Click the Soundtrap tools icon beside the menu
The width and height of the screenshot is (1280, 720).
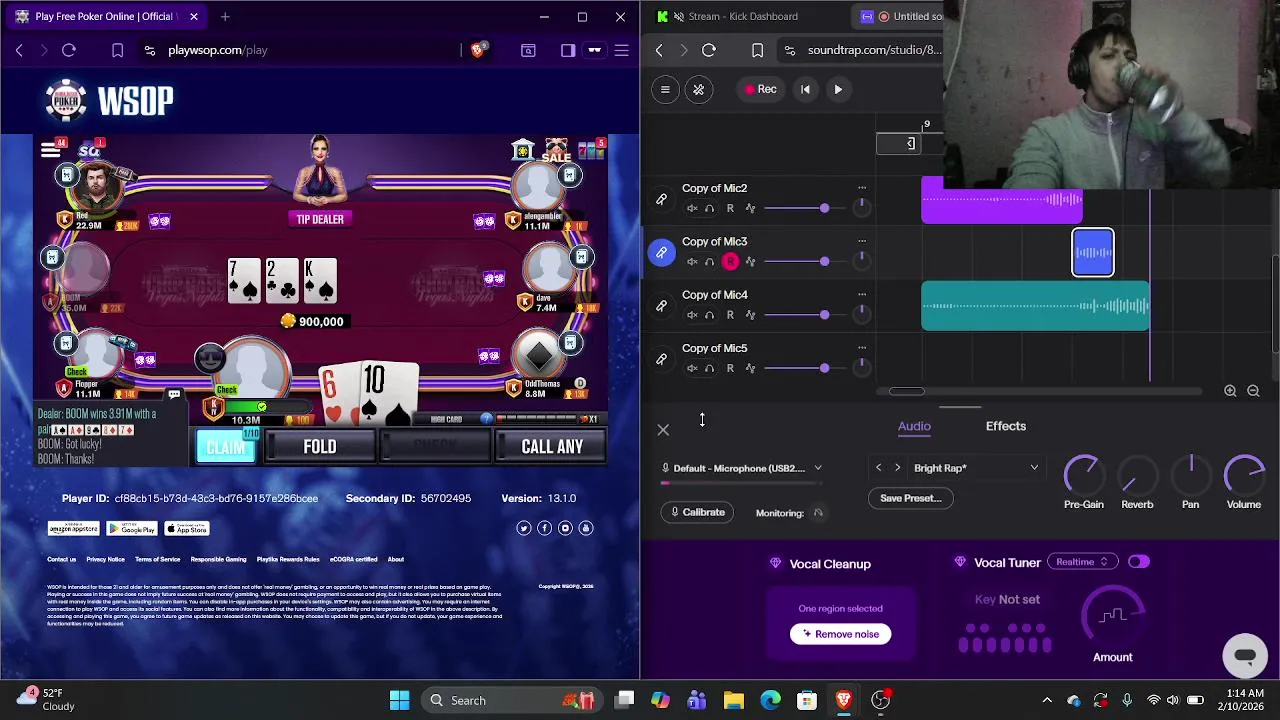click(699, 90)
